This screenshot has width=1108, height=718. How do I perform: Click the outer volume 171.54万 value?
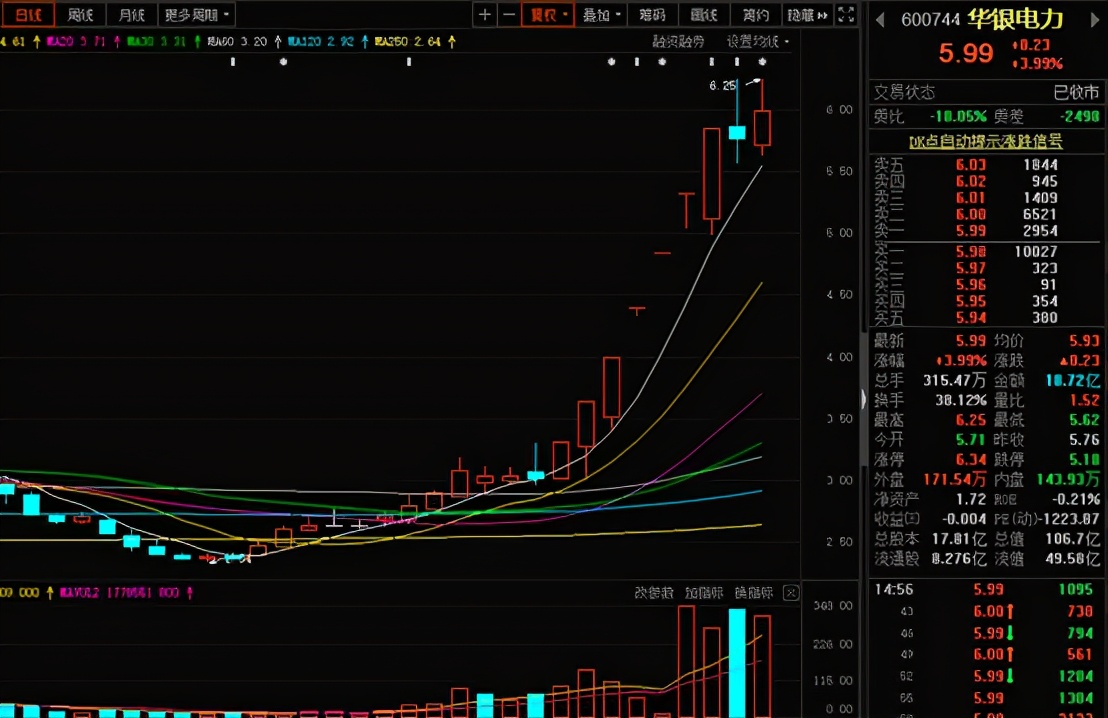[955, 479]
